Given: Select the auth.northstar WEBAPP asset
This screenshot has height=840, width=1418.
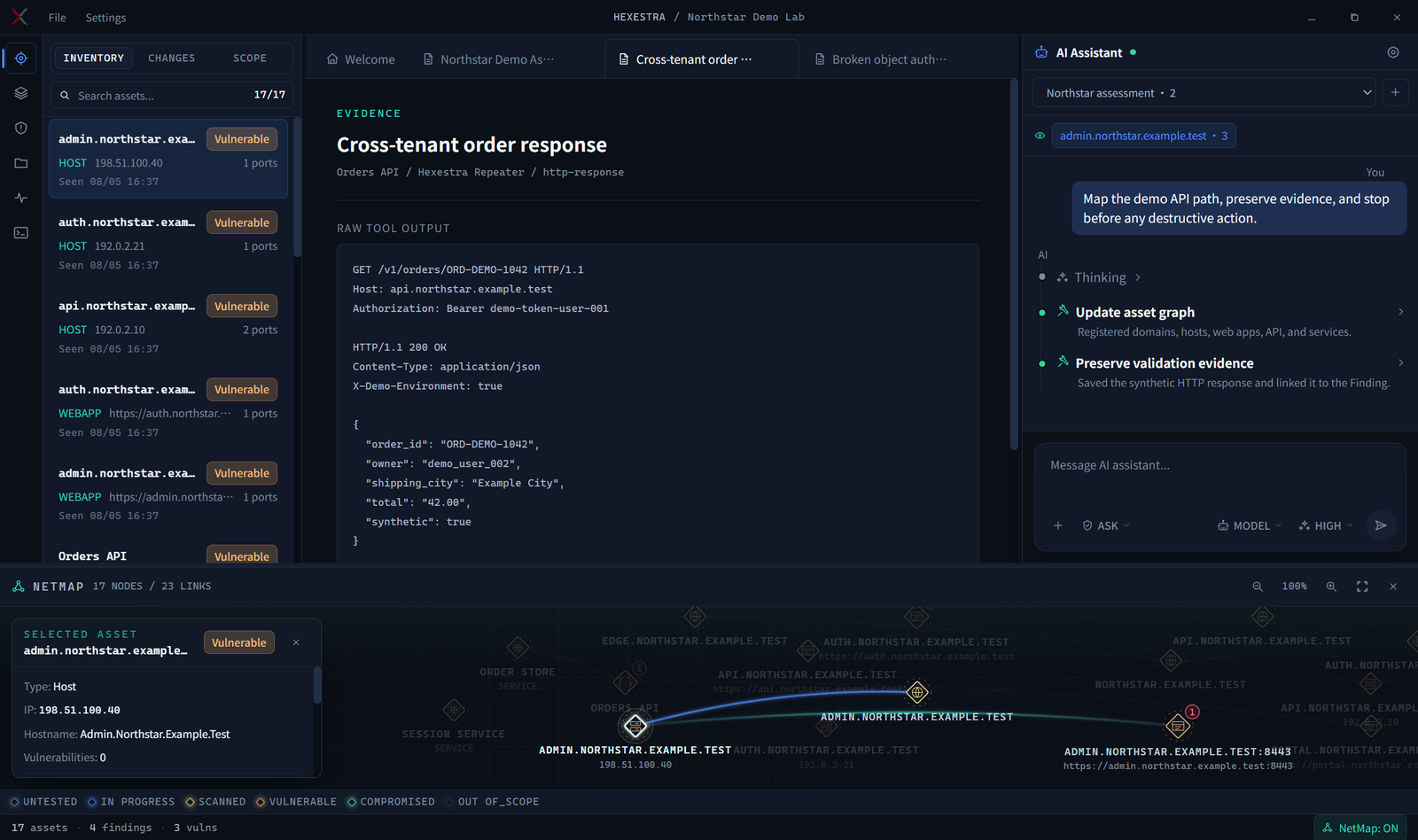Looking at the screenshot, I should pos(168,411).
